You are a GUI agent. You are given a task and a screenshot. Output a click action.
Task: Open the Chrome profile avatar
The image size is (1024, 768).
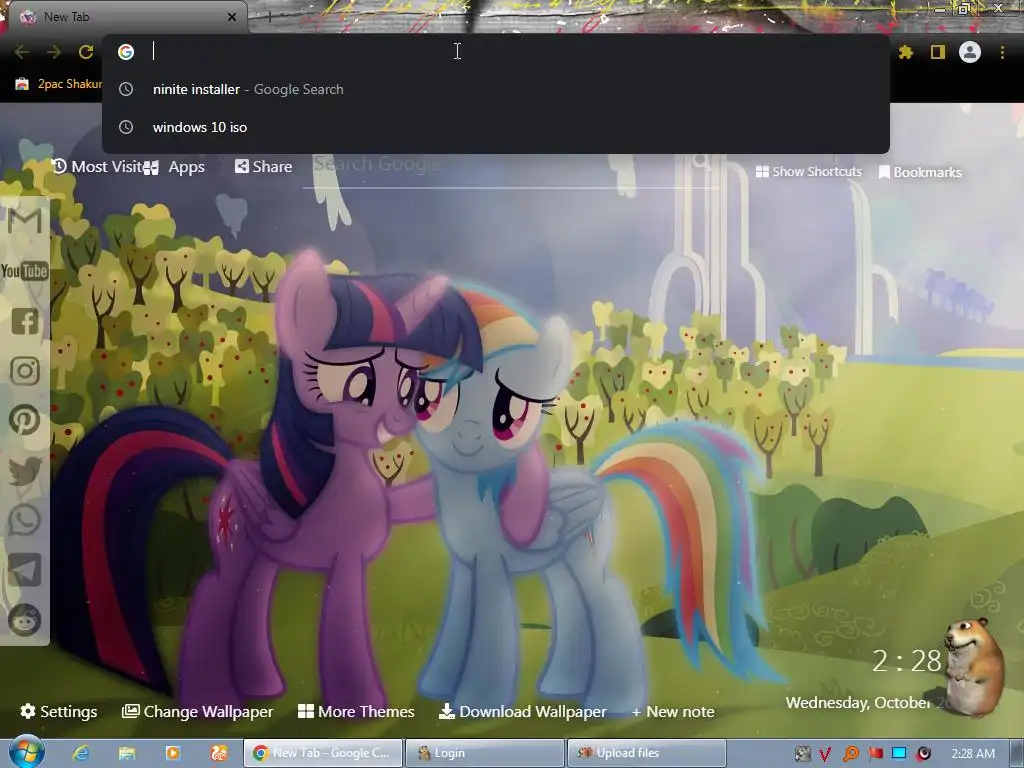click(x=970, y=52)
